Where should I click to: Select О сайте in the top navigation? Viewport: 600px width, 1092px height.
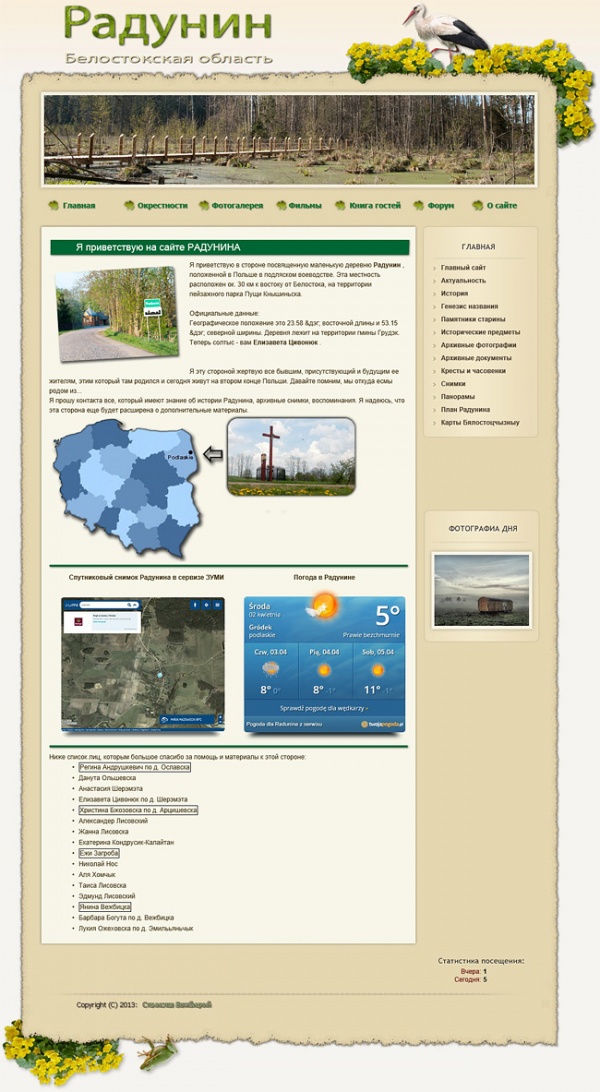501,206
